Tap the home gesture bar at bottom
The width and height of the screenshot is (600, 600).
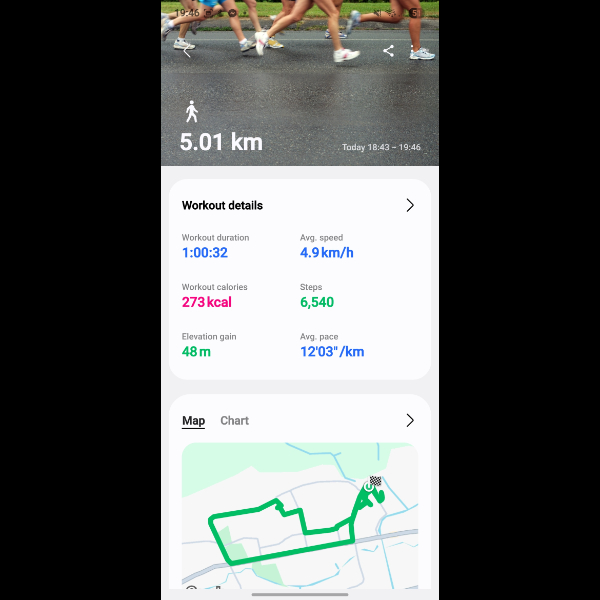click(300, 595)
